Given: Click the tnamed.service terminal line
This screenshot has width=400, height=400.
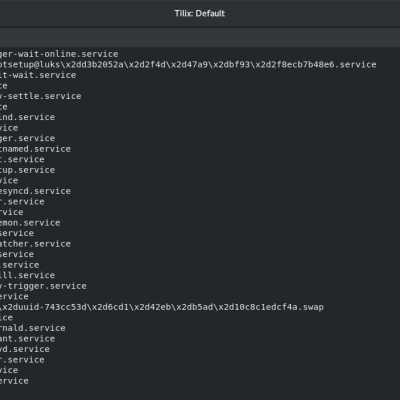Looking at the screenshot, I should tap(35, 149).
